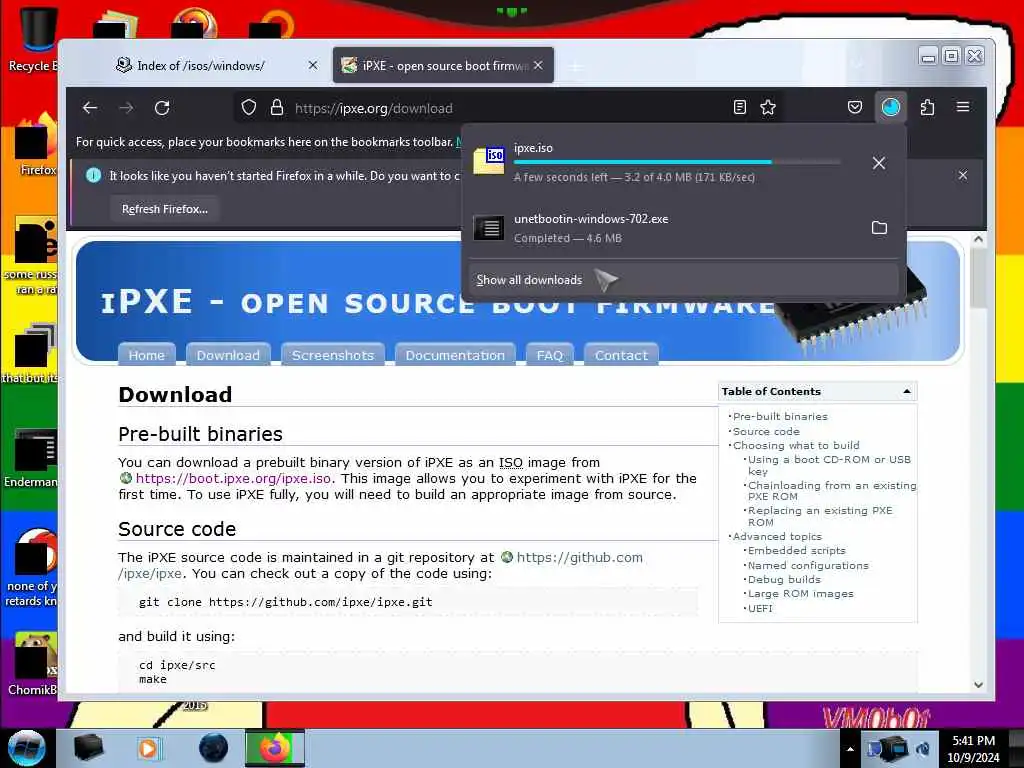Open the blue globe taskbar icon

click(x=213, y=748)
